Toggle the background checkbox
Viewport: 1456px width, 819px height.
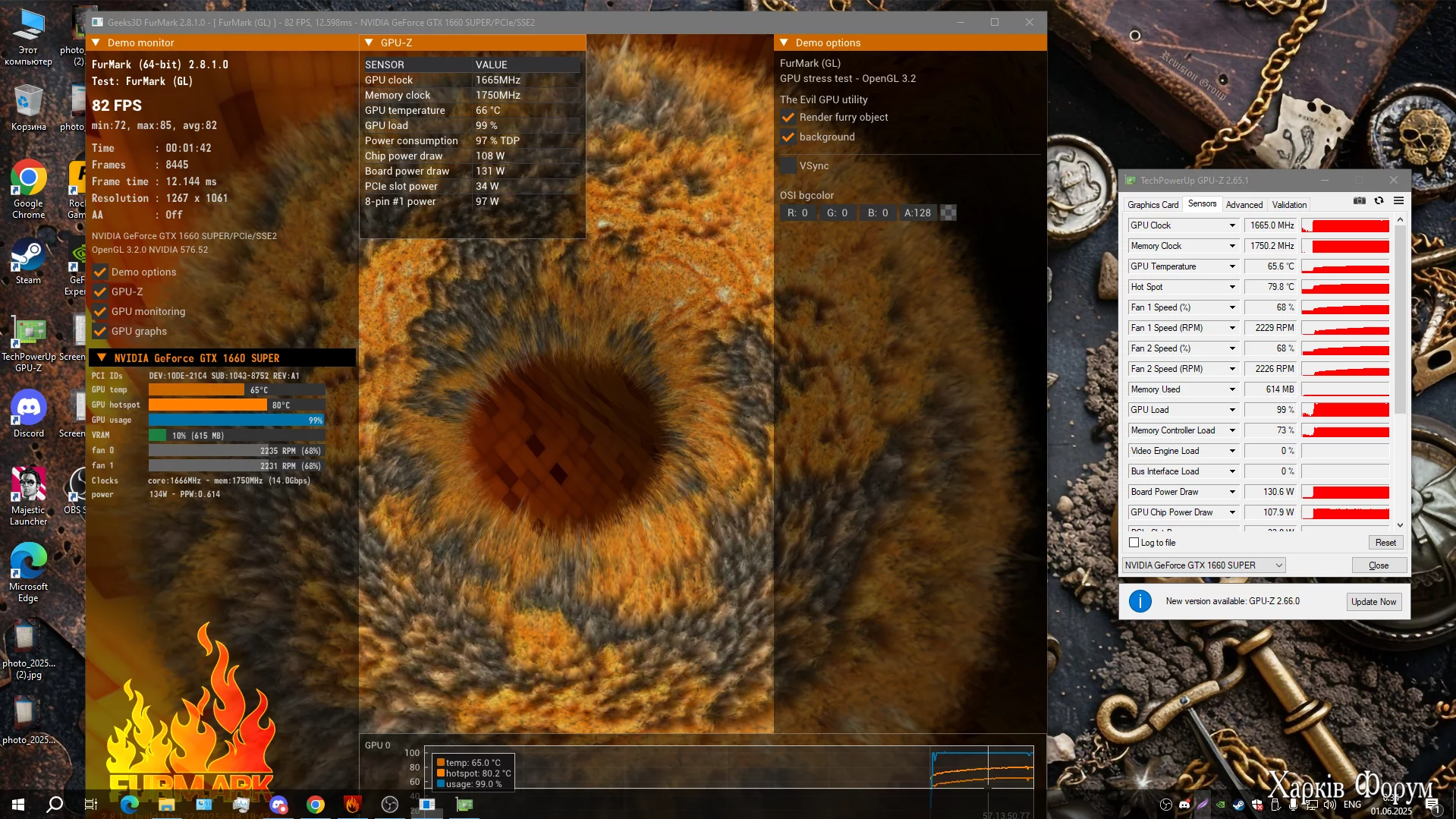(788, 137)
